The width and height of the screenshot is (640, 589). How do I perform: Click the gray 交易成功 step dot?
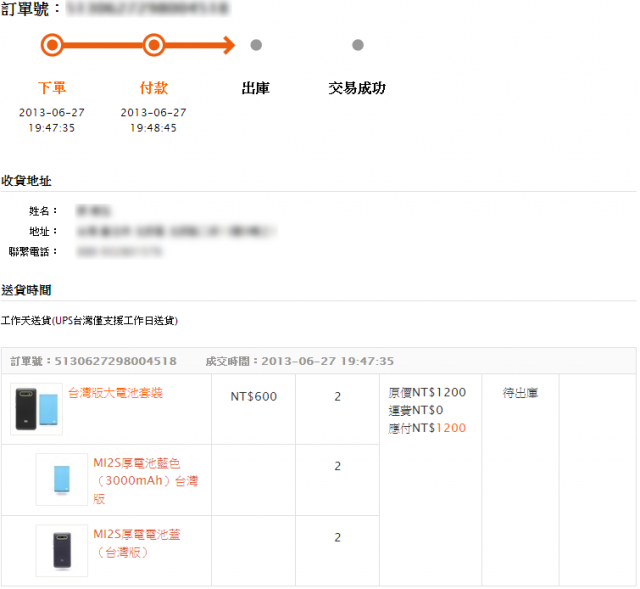358,45
